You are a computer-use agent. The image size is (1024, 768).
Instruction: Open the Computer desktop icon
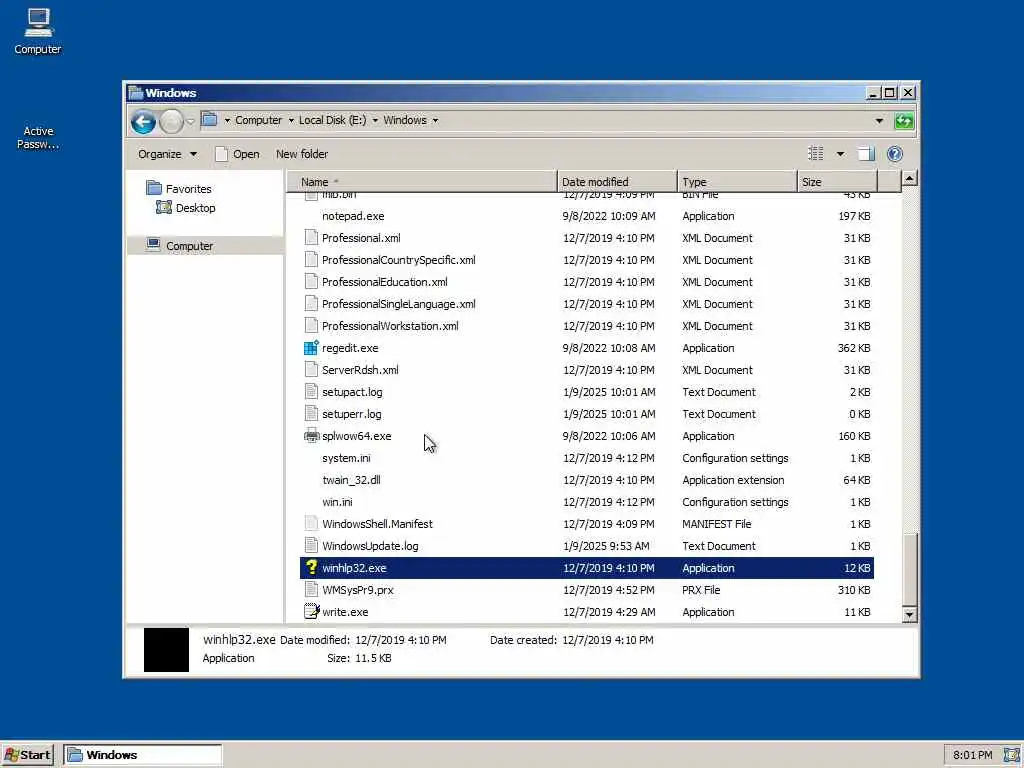38,31
